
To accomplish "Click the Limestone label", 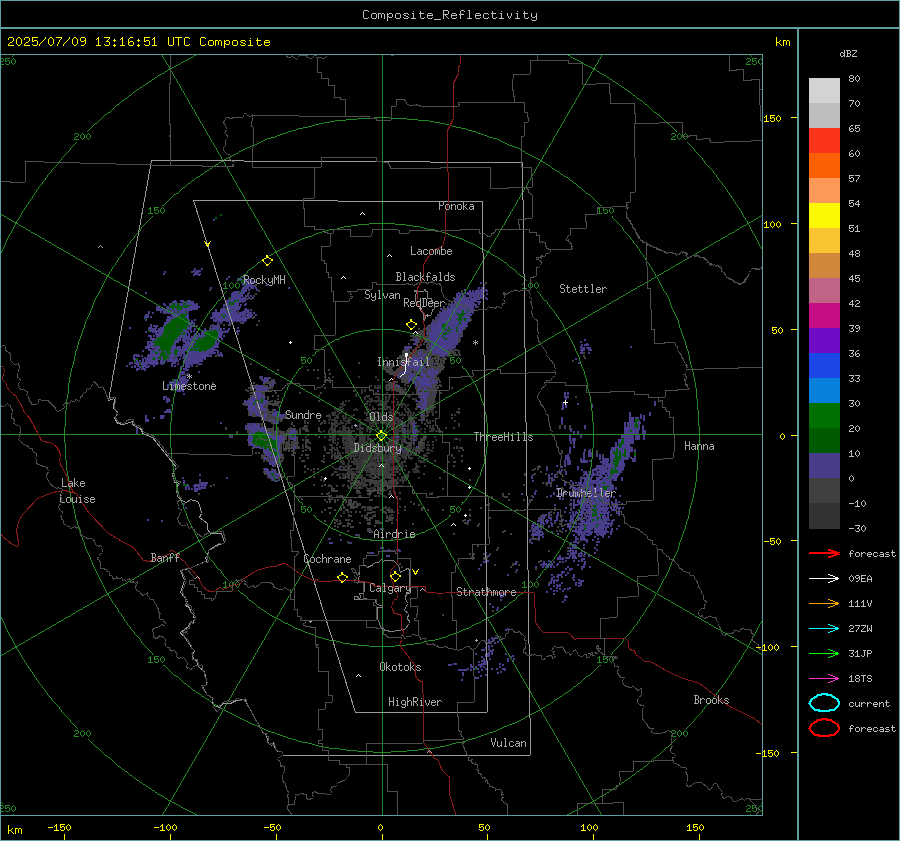I will pos(189,386).
